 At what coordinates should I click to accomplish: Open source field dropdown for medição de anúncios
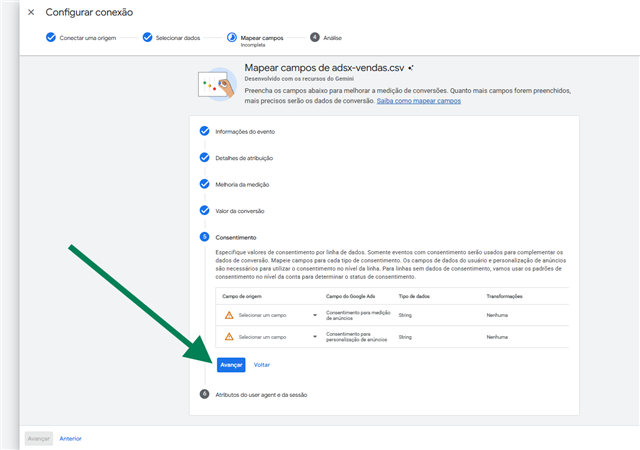278,315
